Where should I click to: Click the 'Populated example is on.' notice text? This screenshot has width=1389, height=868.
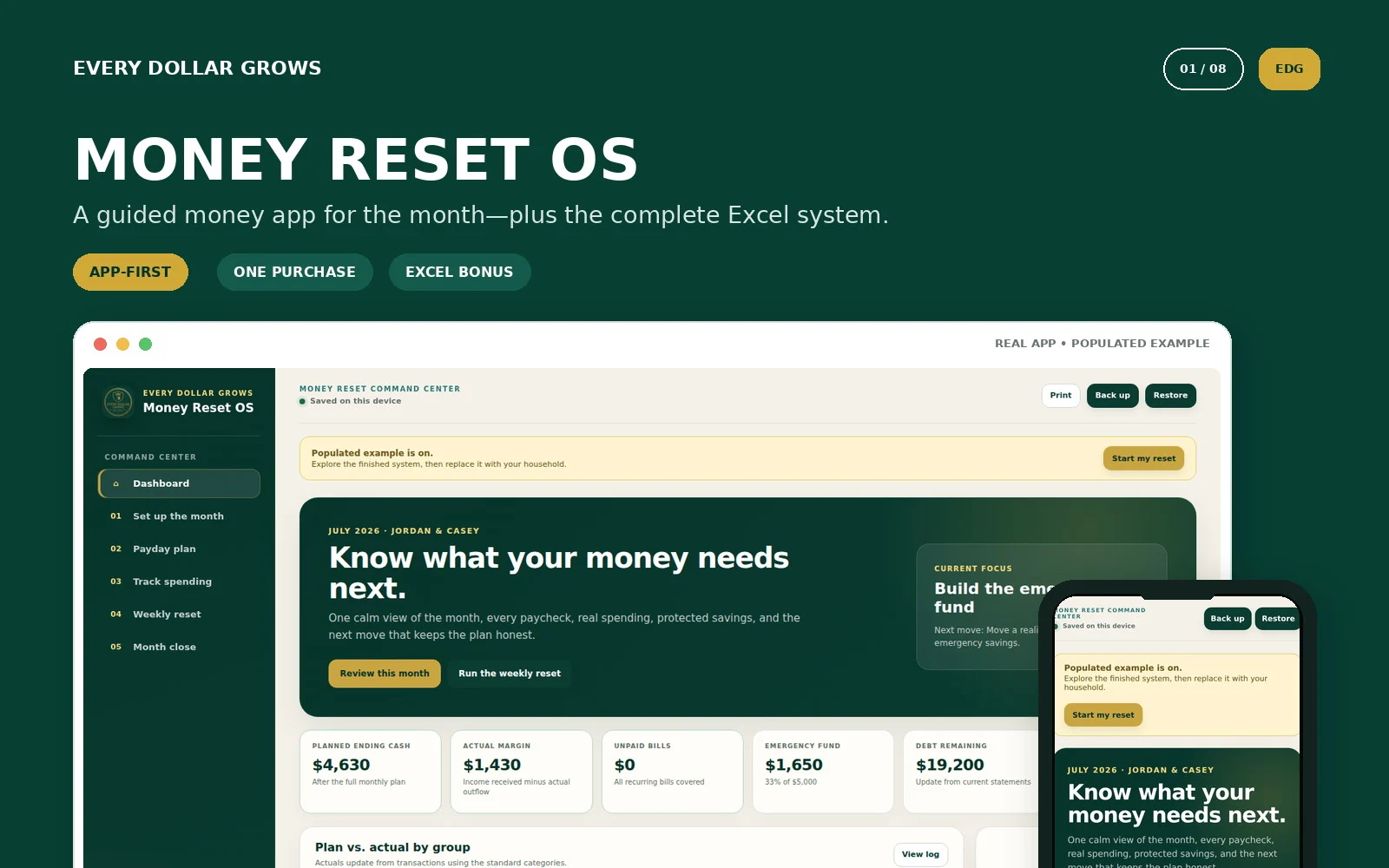[372, 453]
